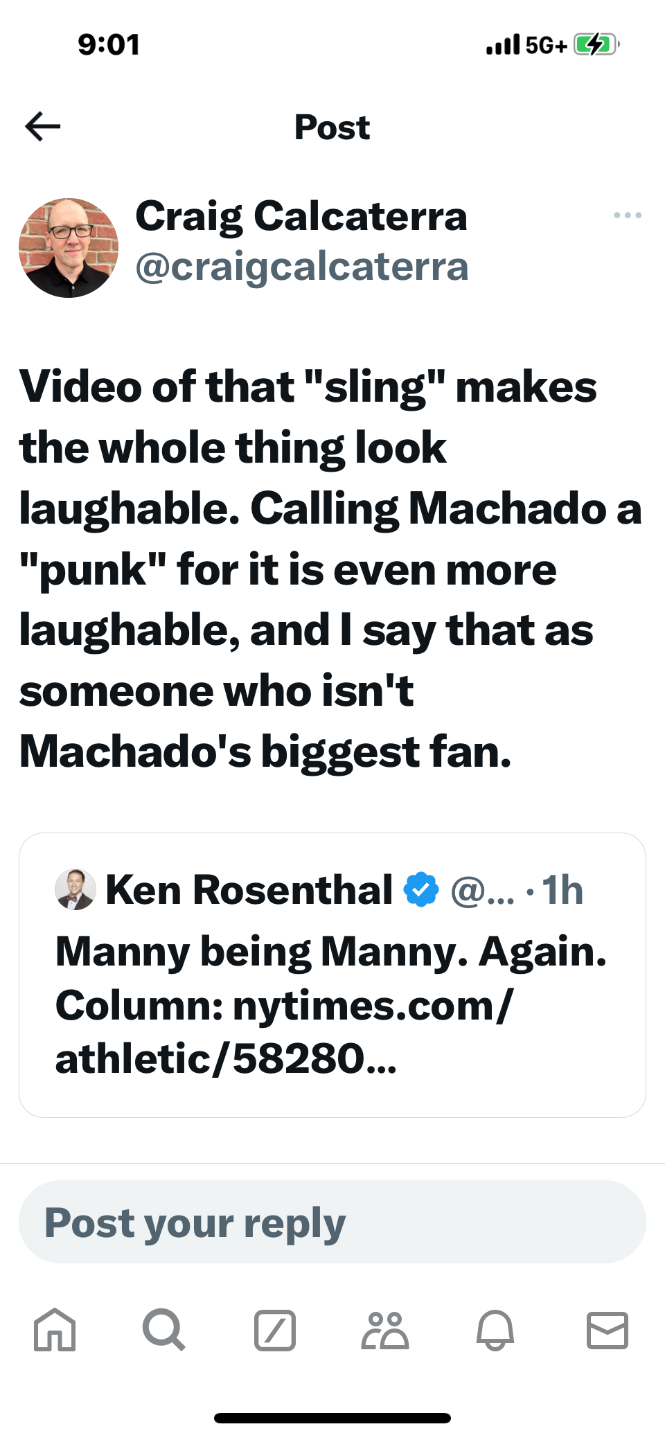Tap the Post your reply field
This screenshot has height=1440, width=665.
click(x=332, y=1222)
